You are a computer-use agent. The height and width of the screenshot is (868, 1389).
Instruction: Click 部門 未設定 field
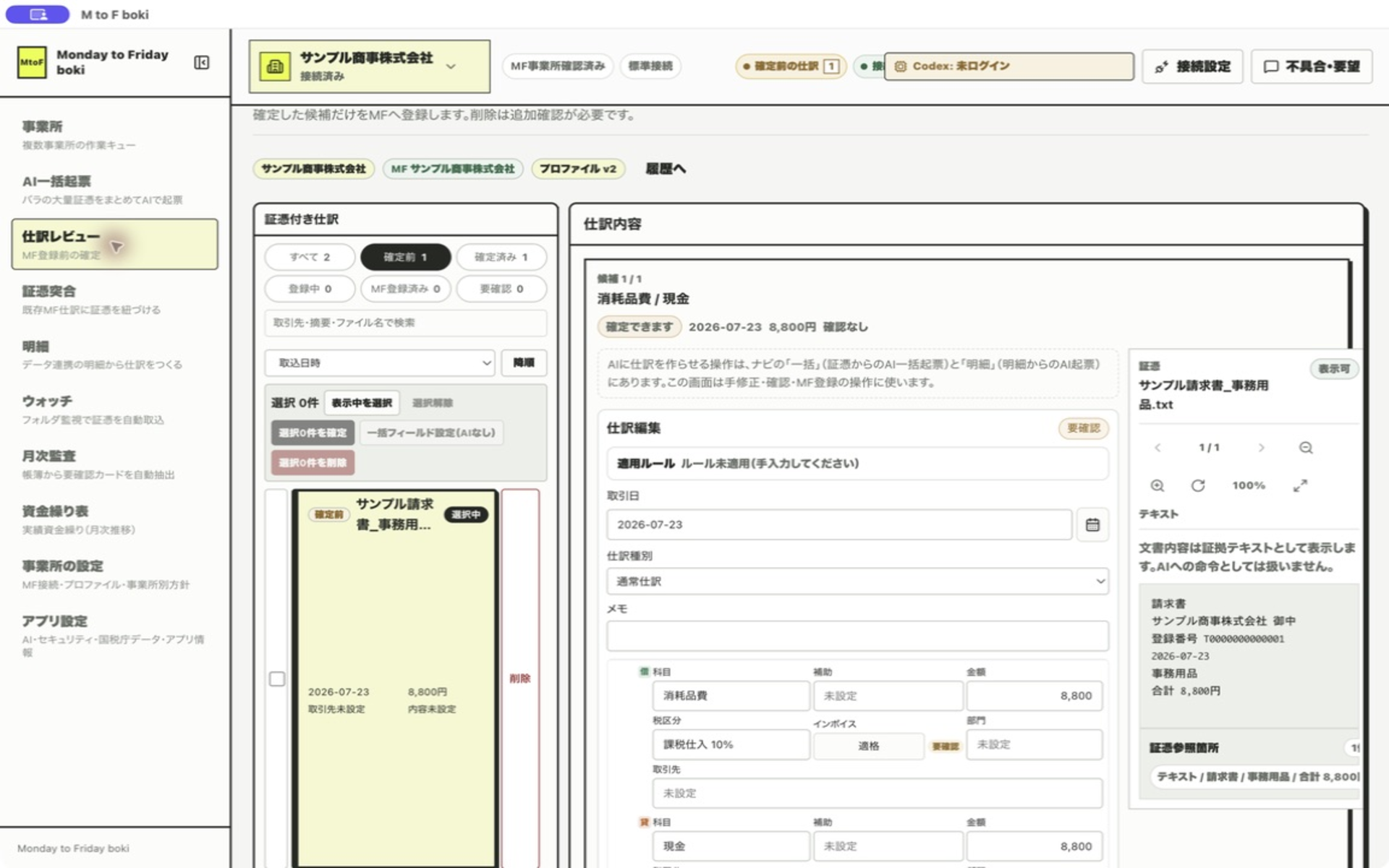(1034, 744)
